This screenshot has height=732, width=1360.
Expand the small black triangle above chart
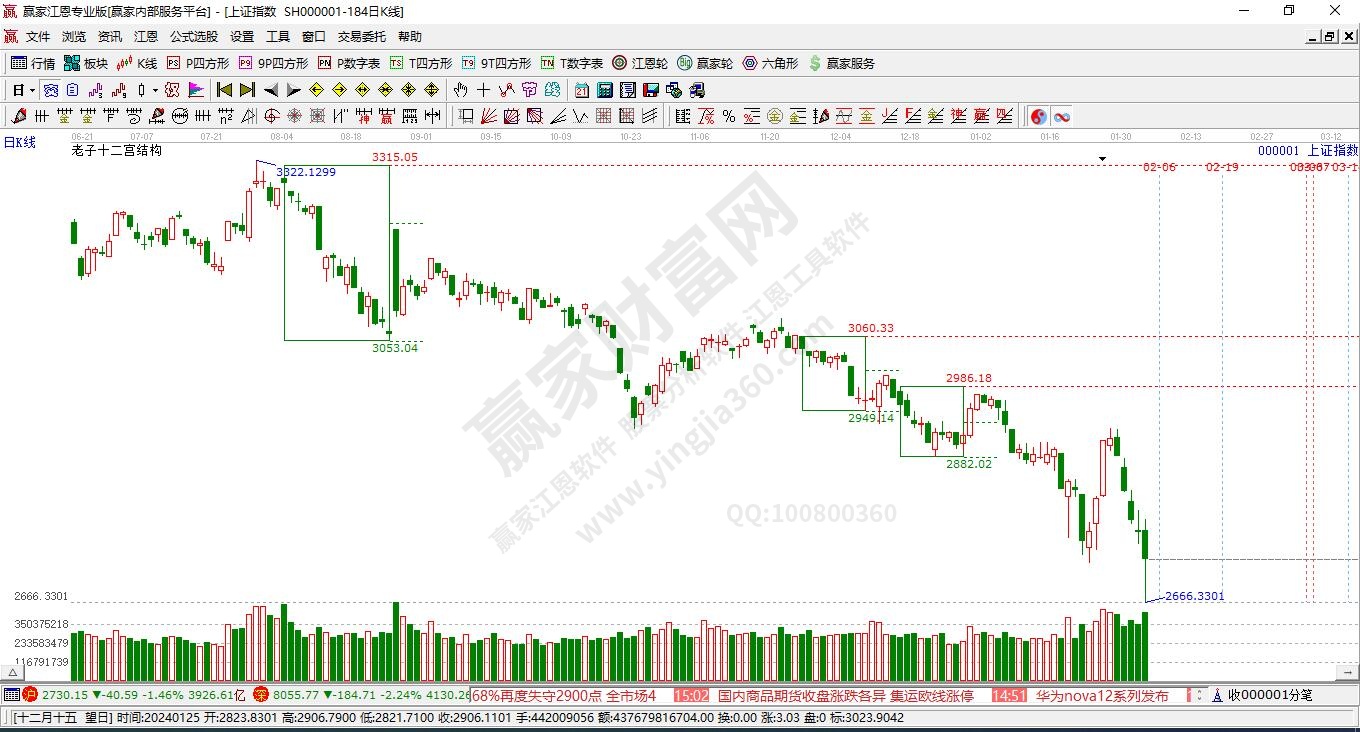pos(1102,159)
